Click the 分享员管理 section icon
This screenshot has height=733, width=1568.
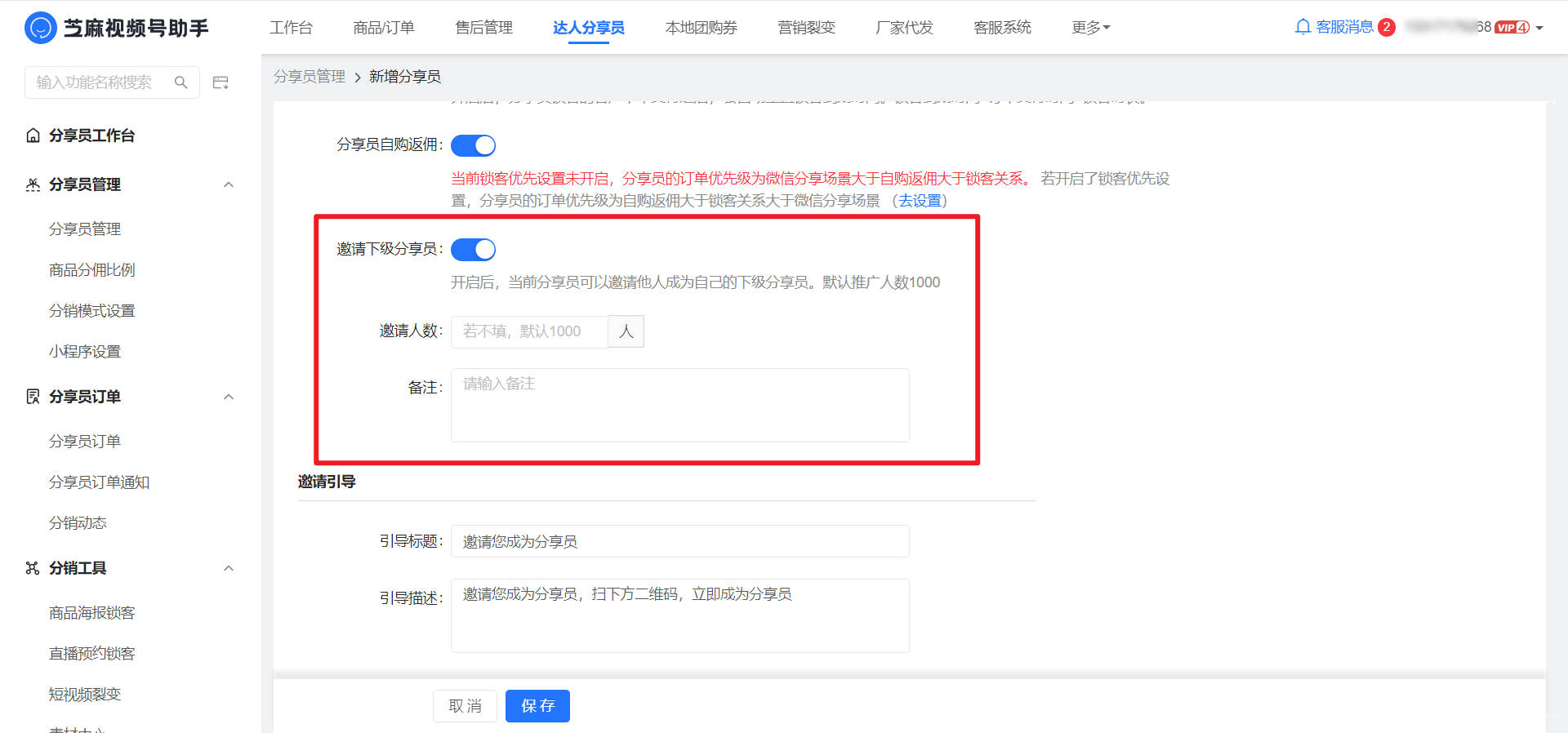coord(33,184)
